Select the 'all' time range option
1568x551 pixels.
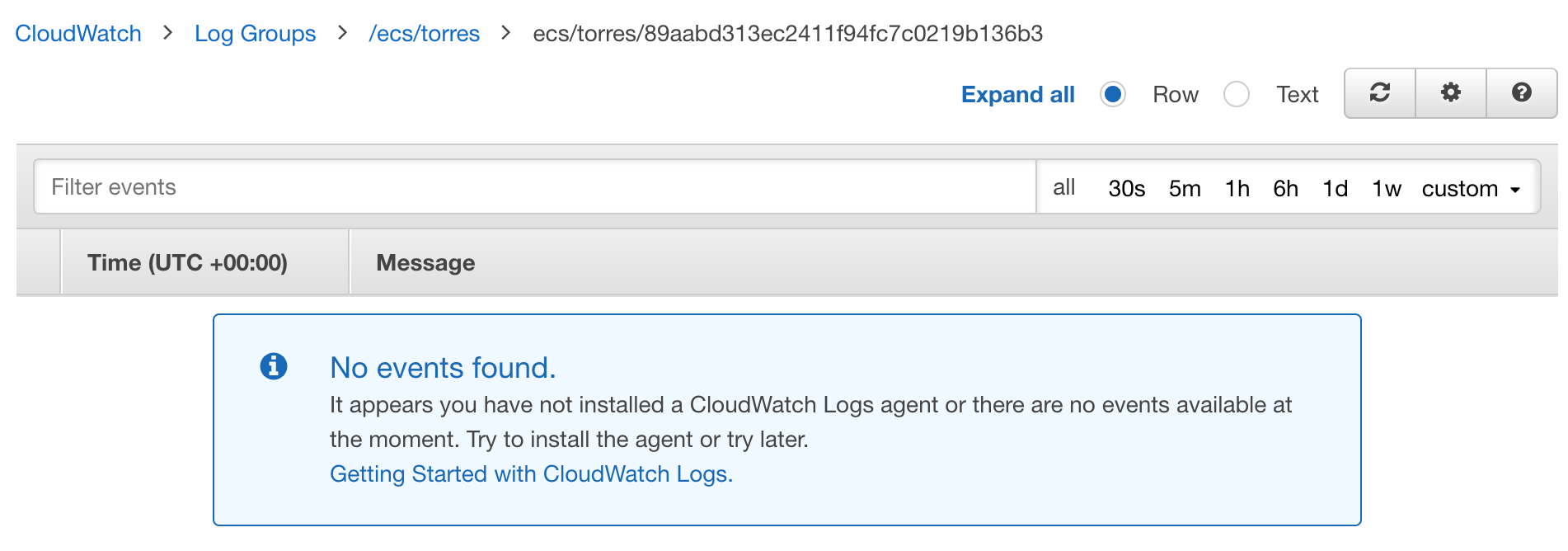1063,188
